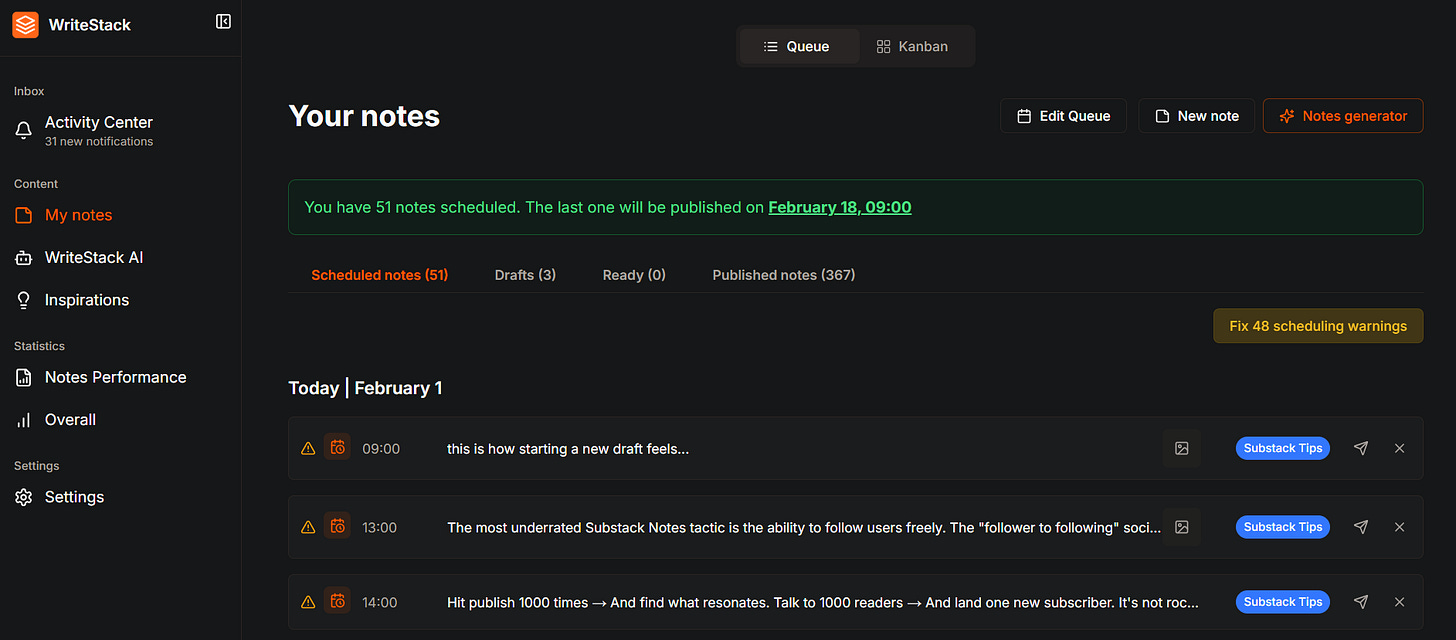
Task: Click Substack Tips tag on 14:00 note
Action: (1283, 602)
